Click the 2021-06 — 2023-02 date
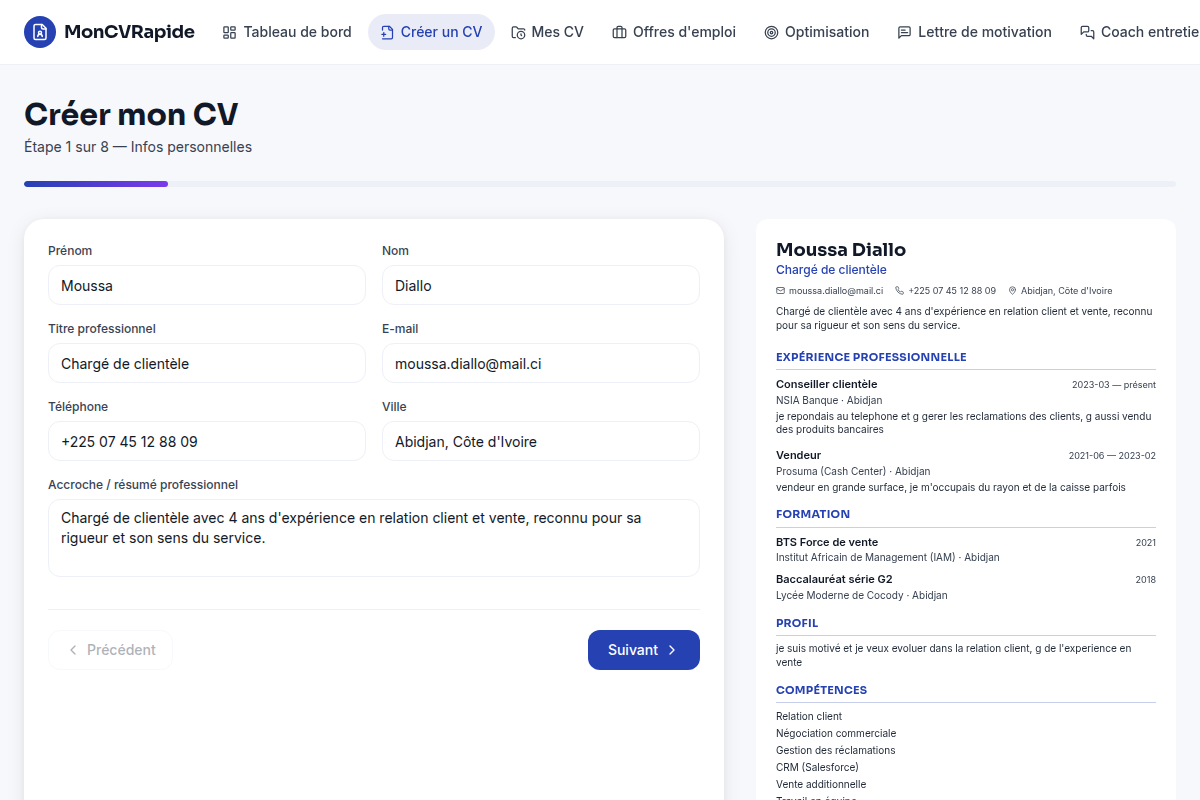The height and width of the screenshot is (800, 1200). click(x=1112, y=456)
